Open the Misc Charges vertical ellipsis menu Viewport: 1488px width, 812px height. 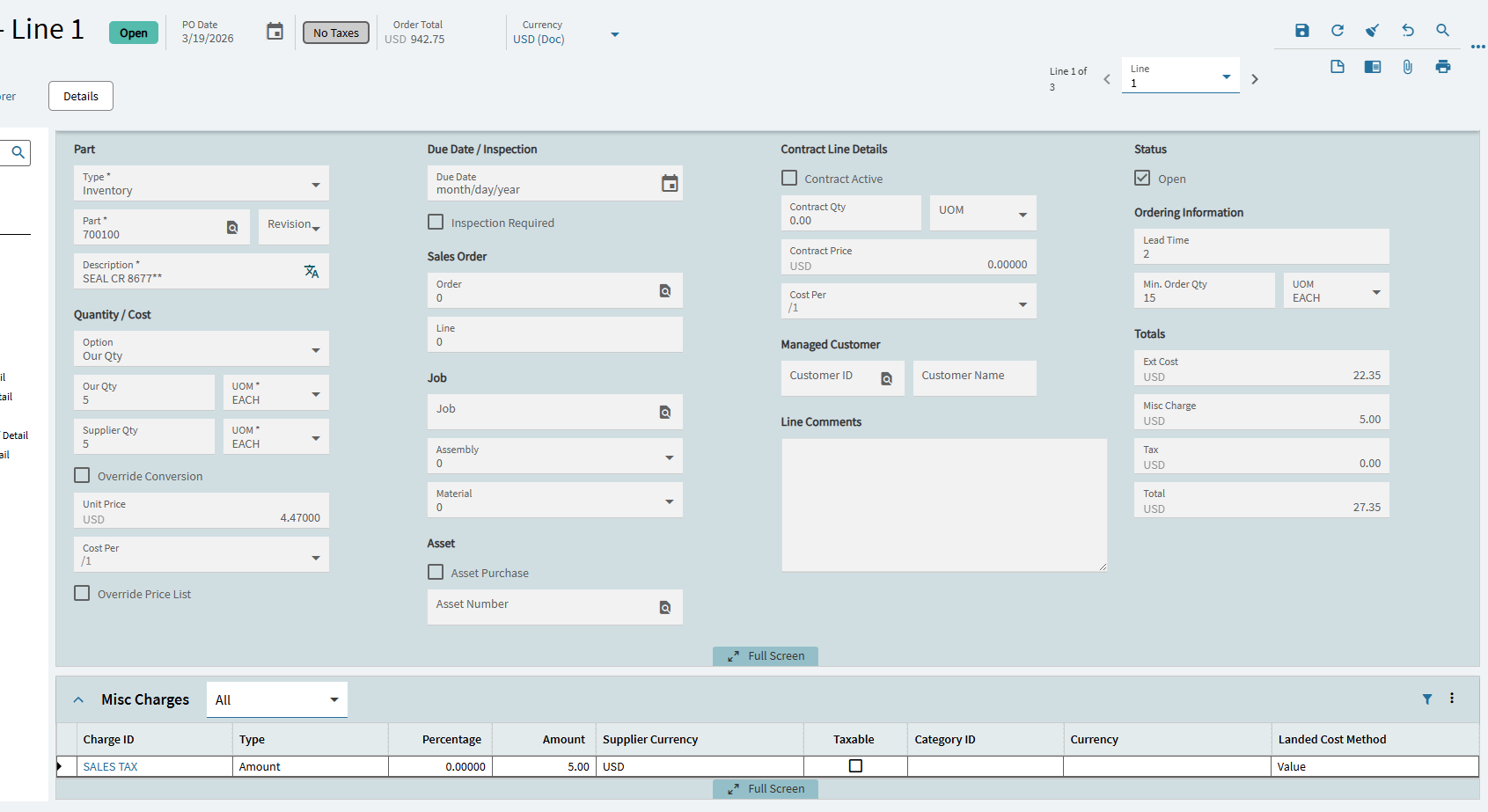tap(1452, 699)
